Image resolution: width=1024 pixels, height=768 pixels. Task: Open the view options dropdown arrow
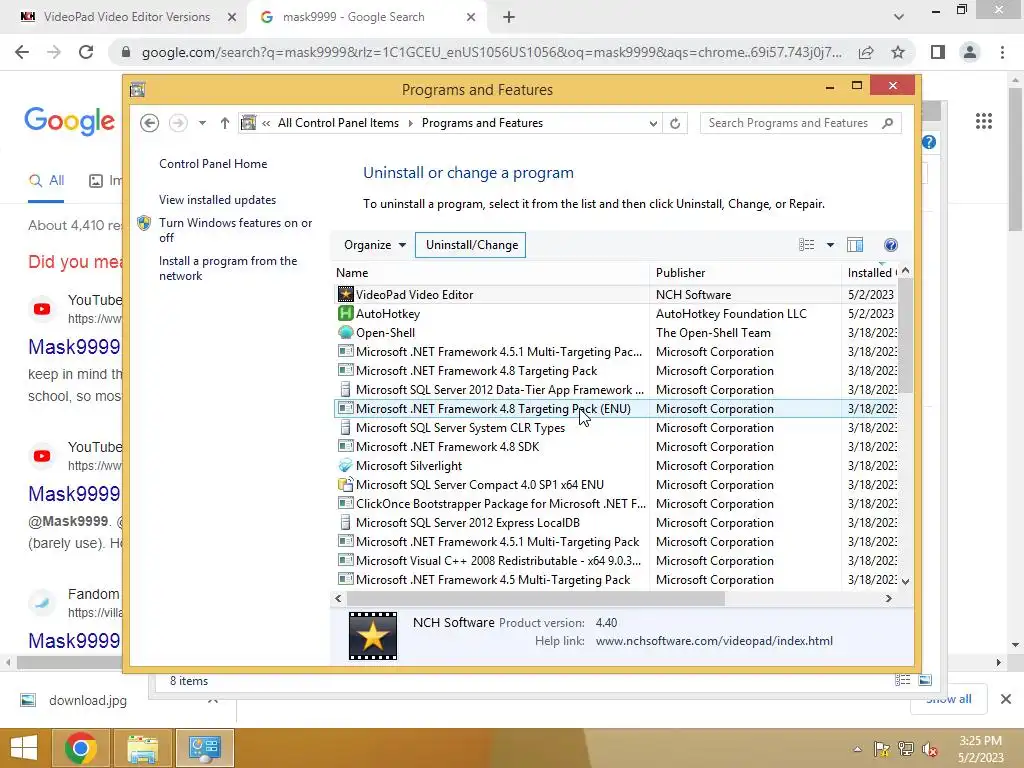click(x=830, y=245)
